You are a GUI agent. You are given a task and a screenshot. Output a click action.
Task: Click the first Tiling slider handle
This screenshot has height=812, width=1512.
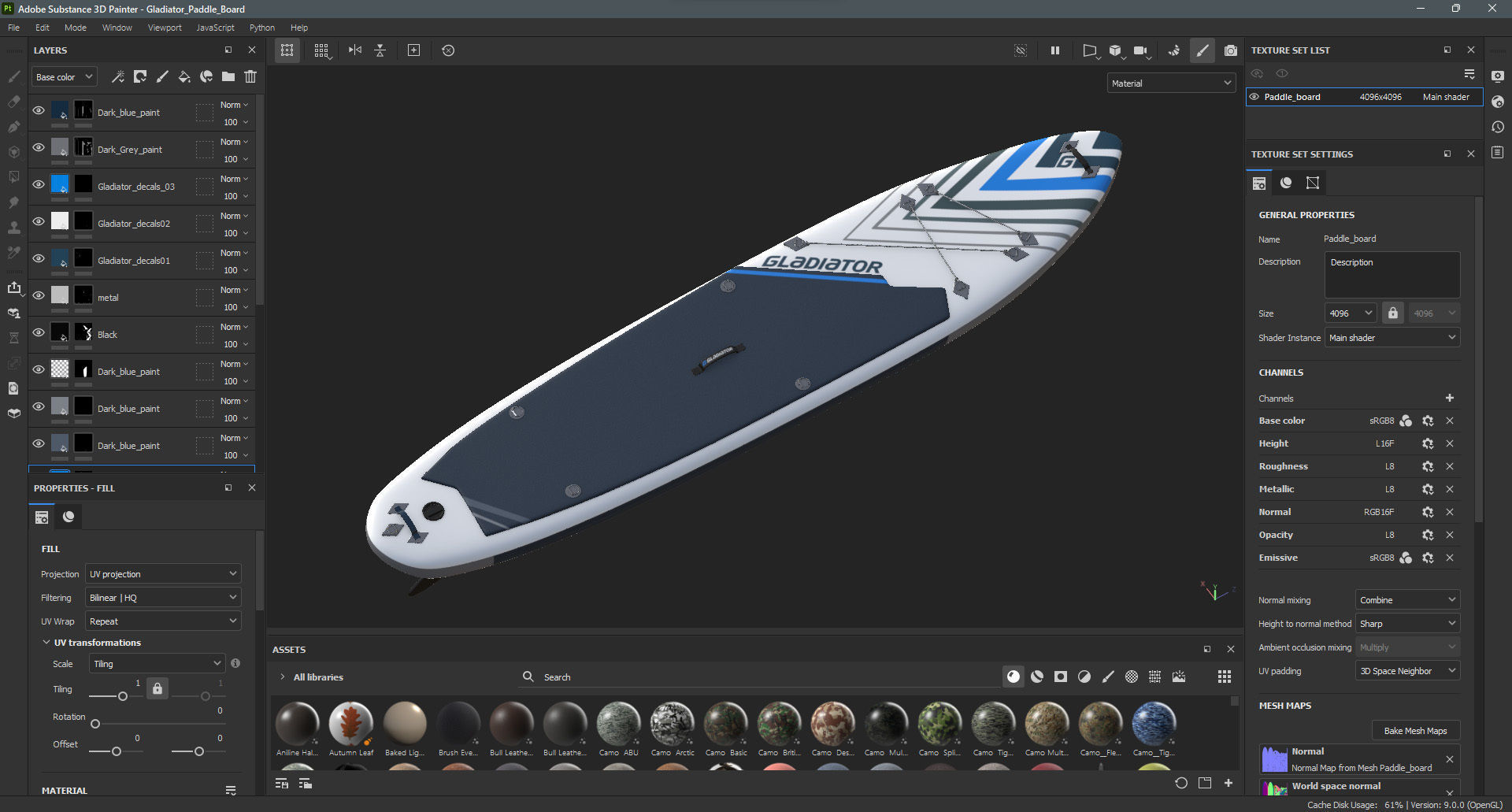pyautogui.click(x=122, y=696)
